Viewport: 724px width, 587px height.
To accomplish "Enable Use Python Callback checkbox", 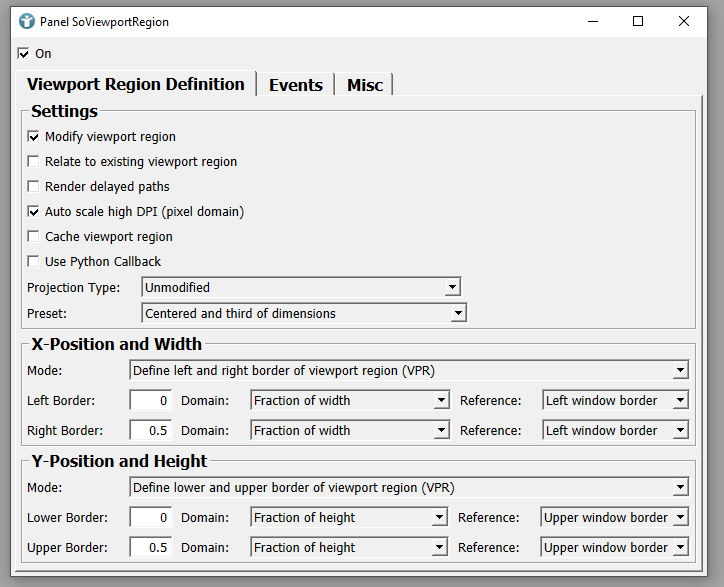I will click(x=34, y=262).
